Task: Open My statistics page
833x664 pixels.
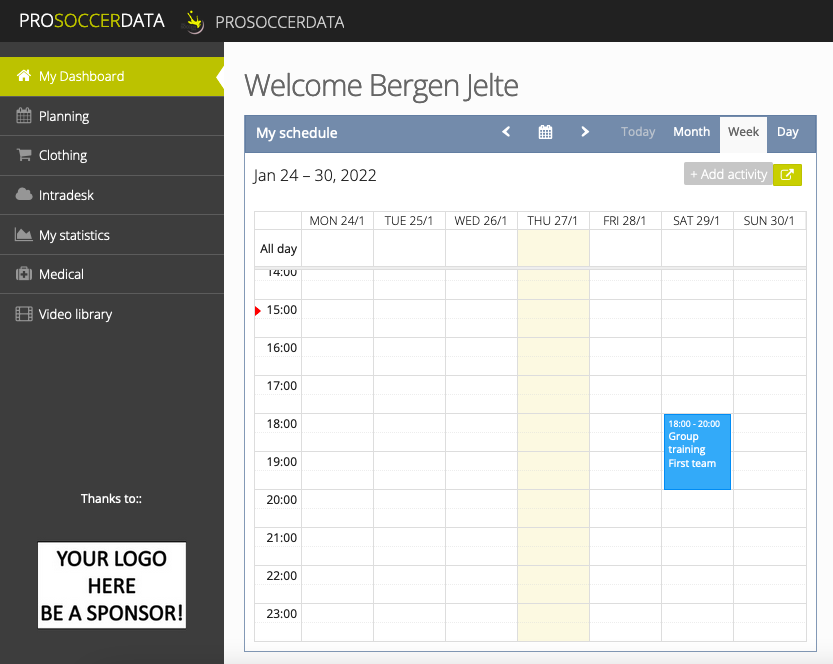Action: click(x=112, y=235)
